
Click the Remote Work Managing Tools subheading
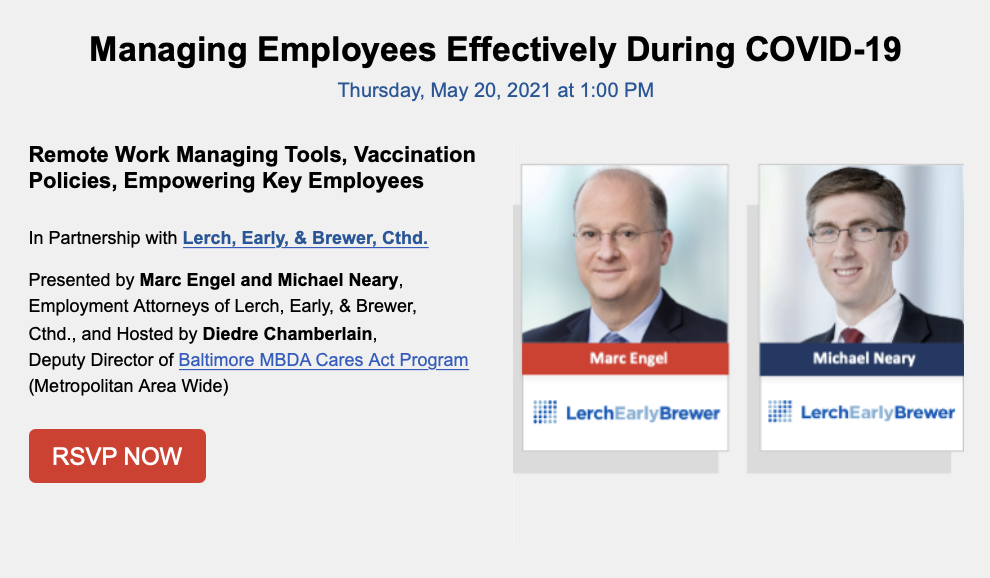pos(252,167)
